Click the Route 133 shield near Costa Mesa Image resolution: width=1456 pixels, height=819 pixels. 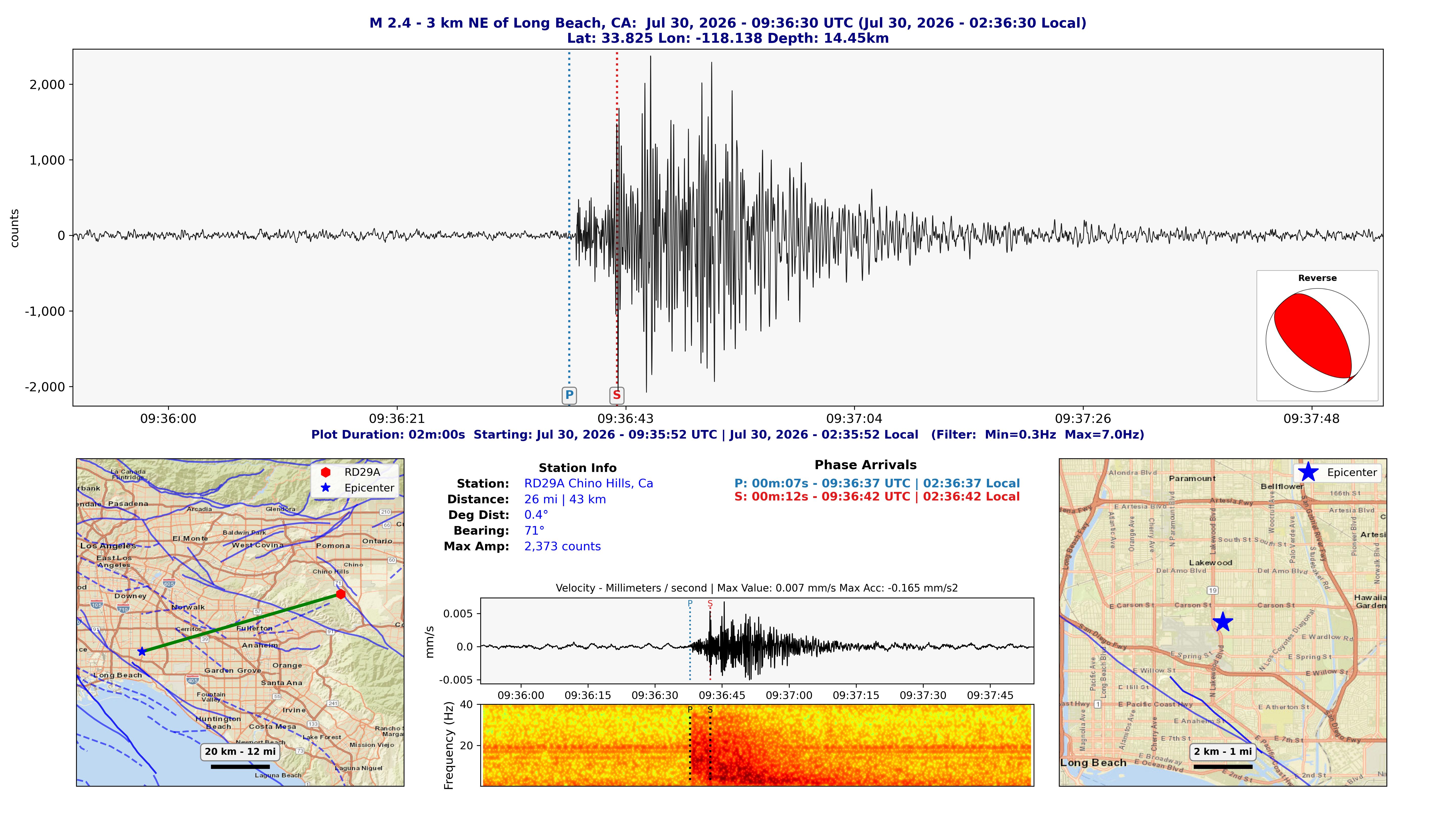(313, 724)
